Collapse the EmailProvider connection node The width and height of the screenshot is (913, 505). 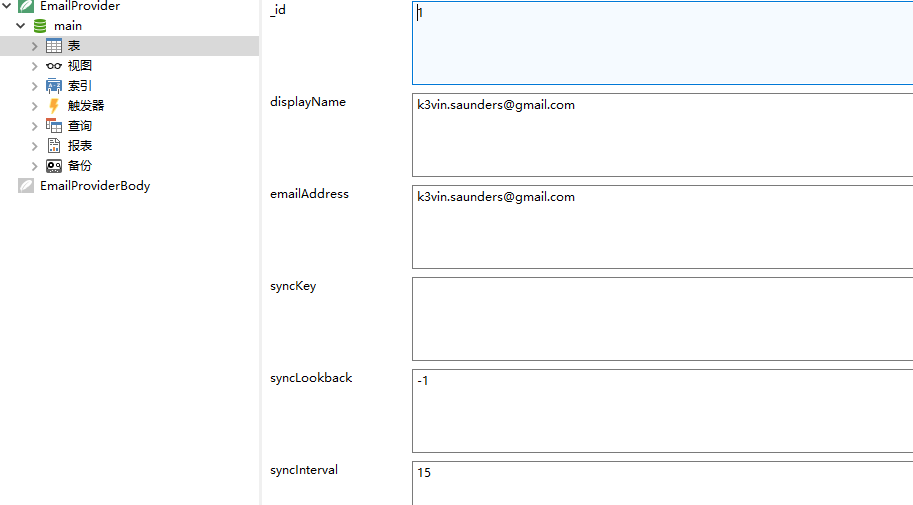pyautogui.click(x=7, y=6)
